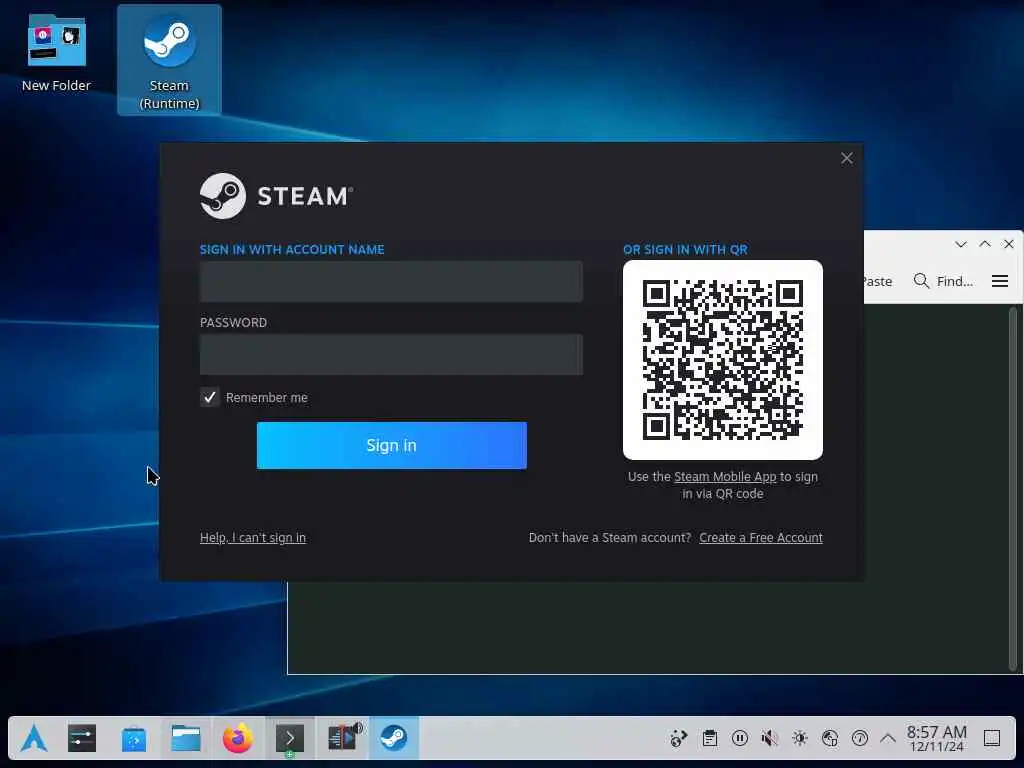Open System Settings from the taskbar
Image resolution: width=1024 pixels, height=768 pixels.
tap(82, 739)
